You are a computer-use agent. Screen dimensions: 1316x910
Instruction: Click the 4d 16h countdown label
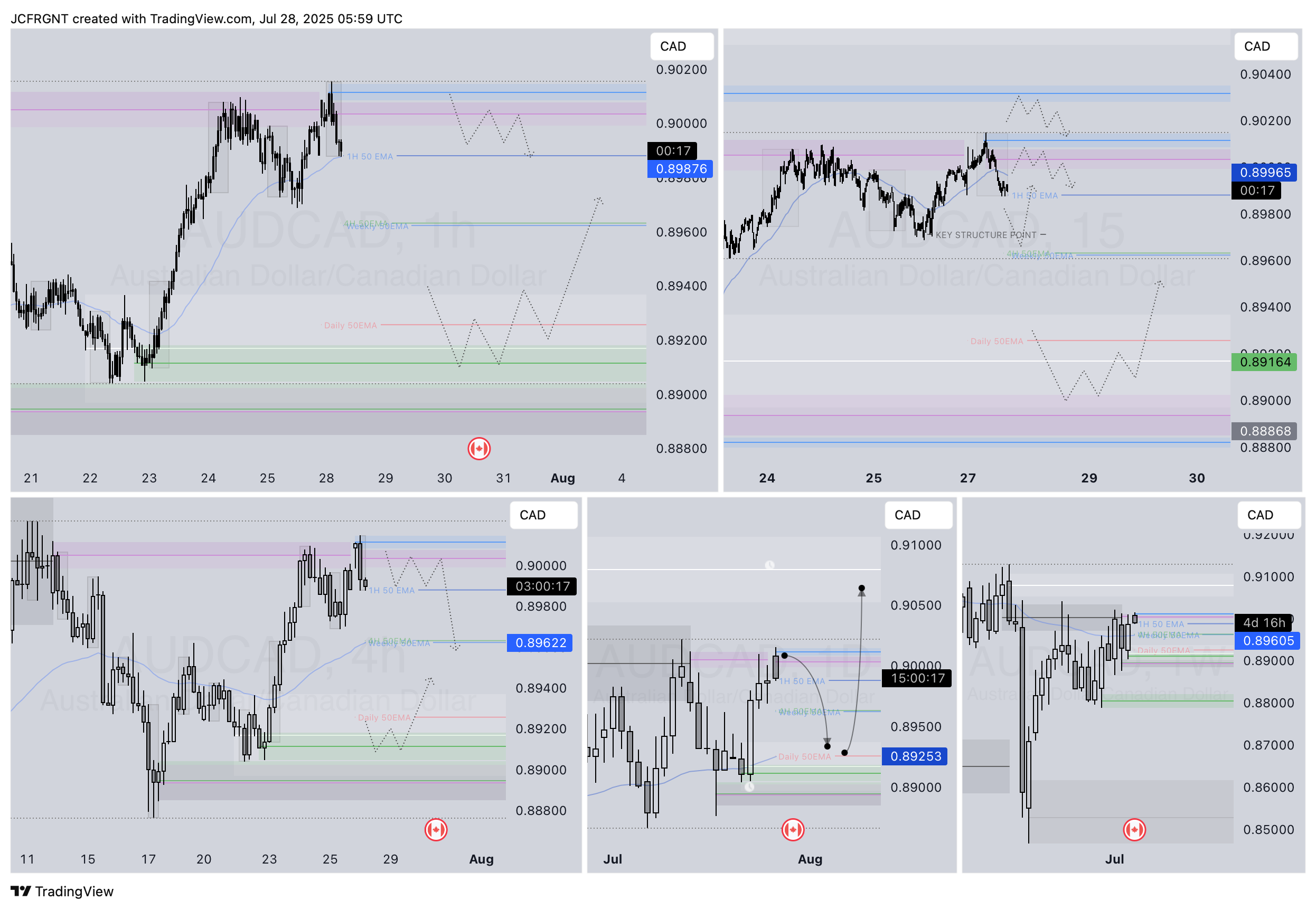(x=1263, y=623)
